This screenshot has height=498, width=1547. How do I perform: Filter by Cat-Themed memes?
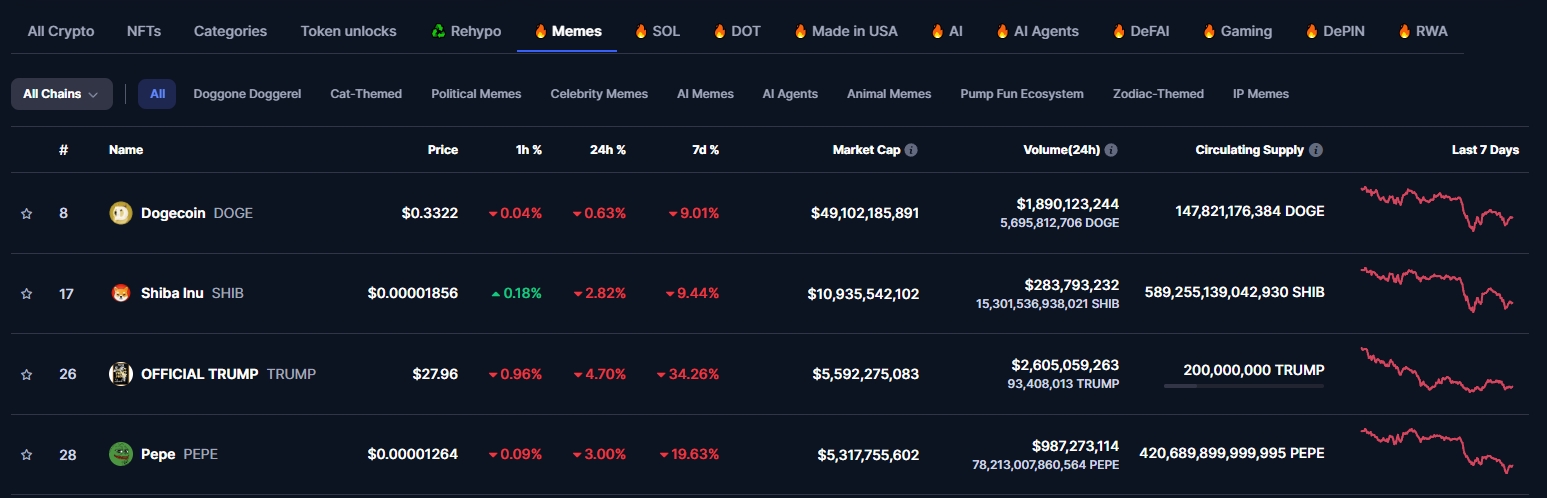(366, 94)
